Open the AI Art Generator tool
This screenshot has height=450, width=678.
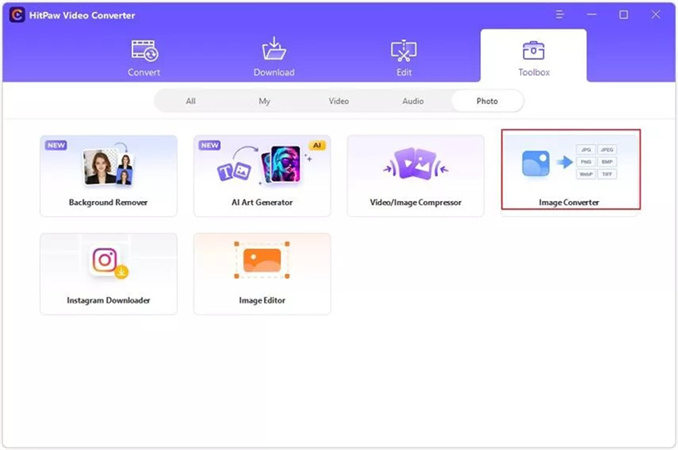coord(262,176)
